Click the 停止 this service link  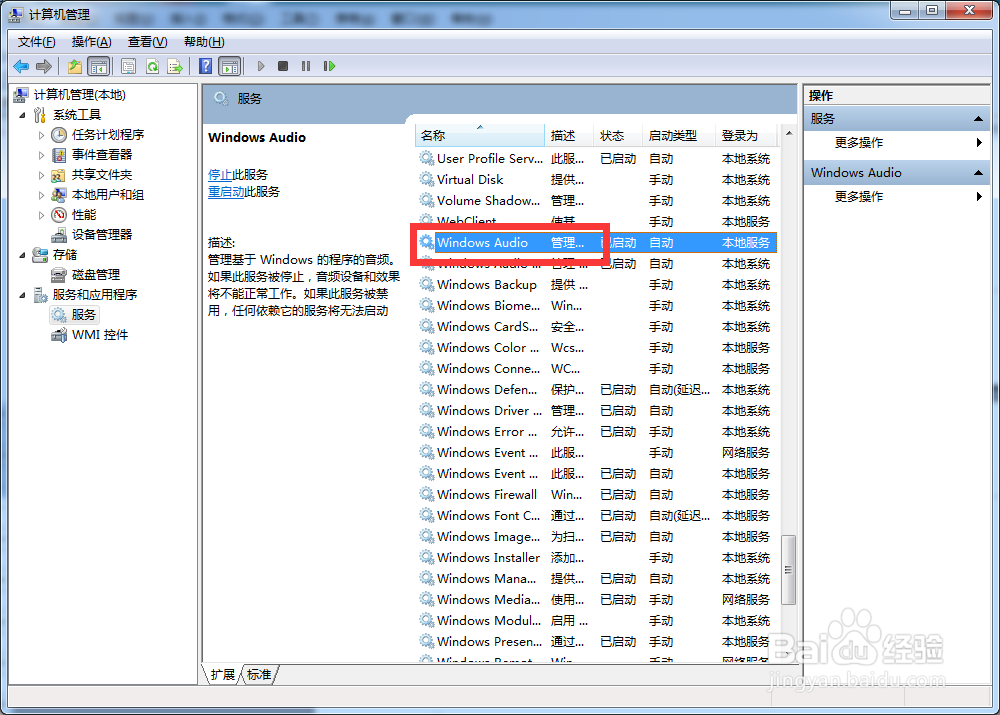click(x=220, y=175)
